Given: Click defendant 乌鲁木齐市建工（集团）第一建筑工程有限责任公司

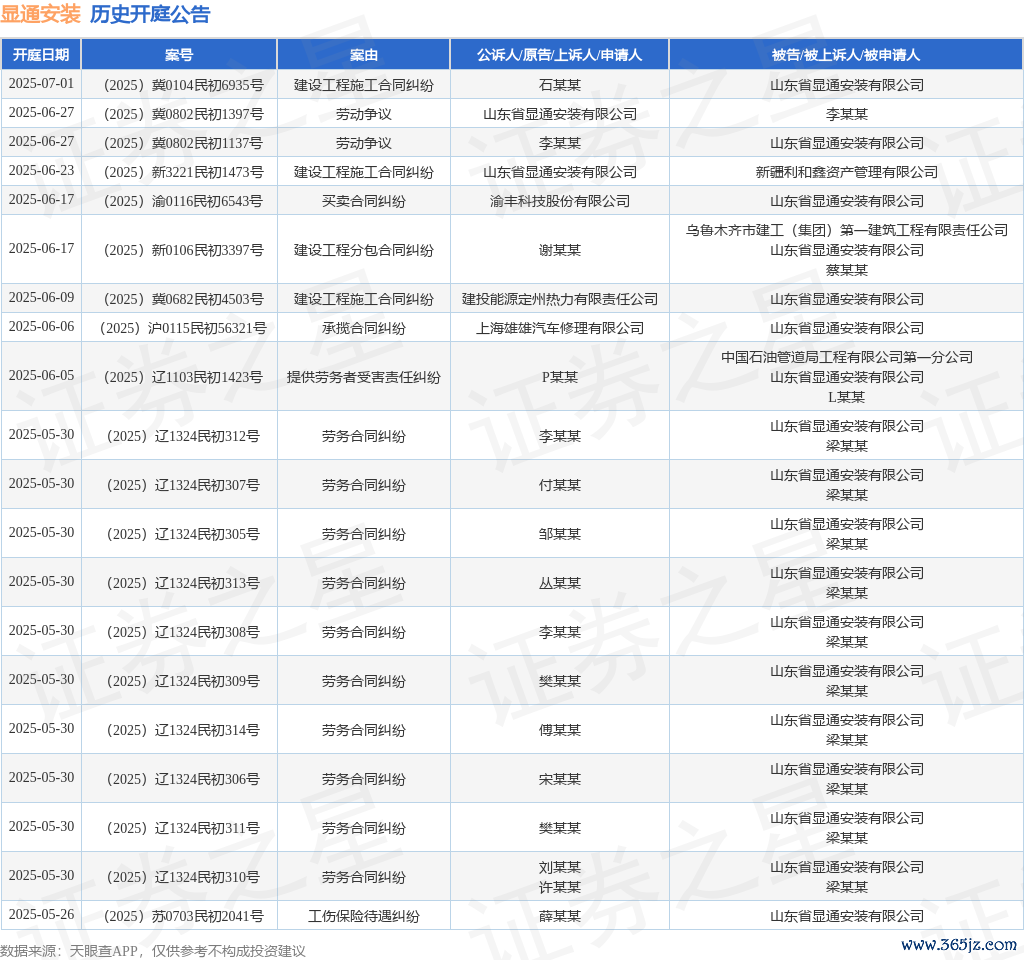Looking at the screenshot, I should click(846, 230).
